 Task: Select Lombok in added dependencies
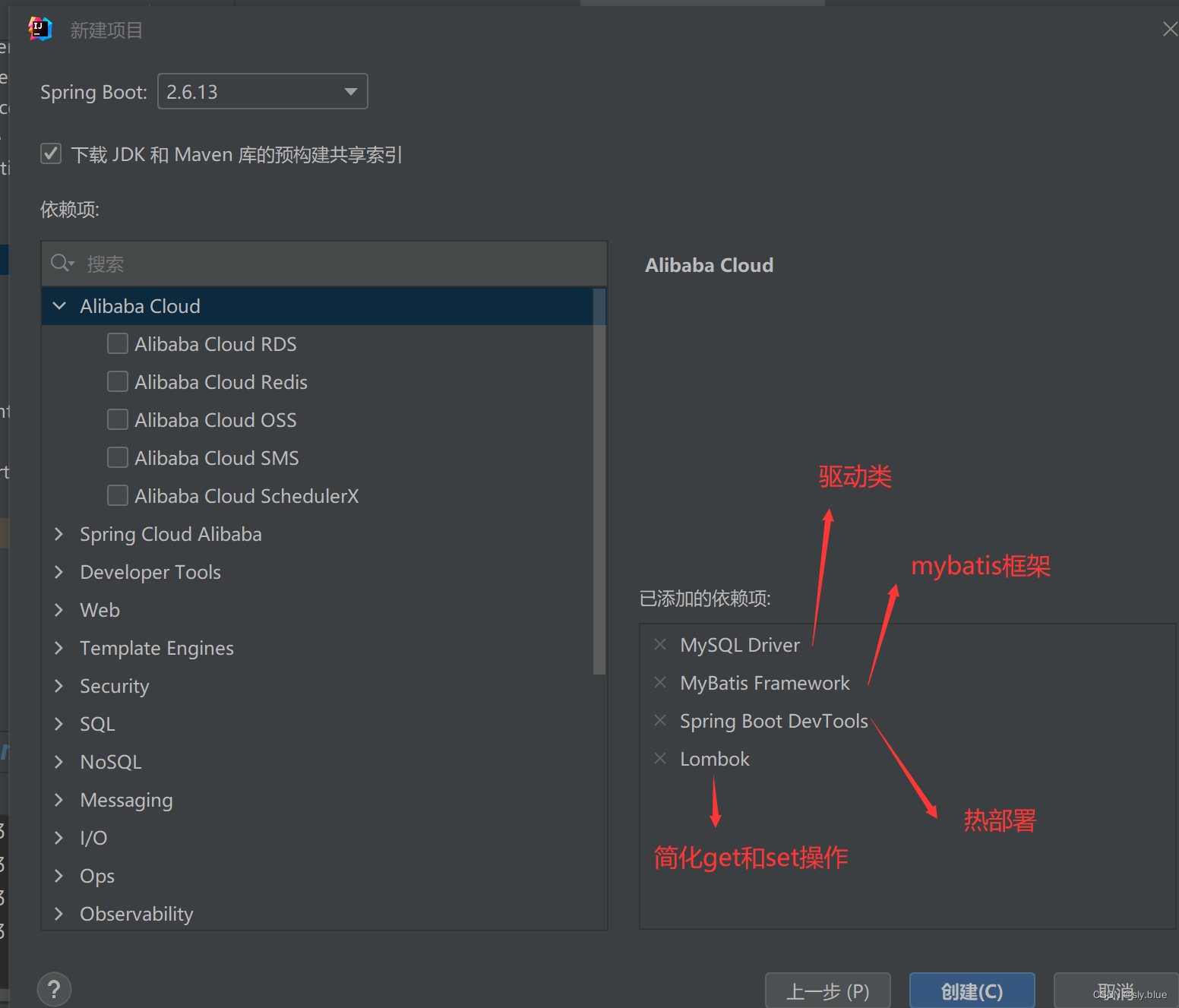[715, 759]
